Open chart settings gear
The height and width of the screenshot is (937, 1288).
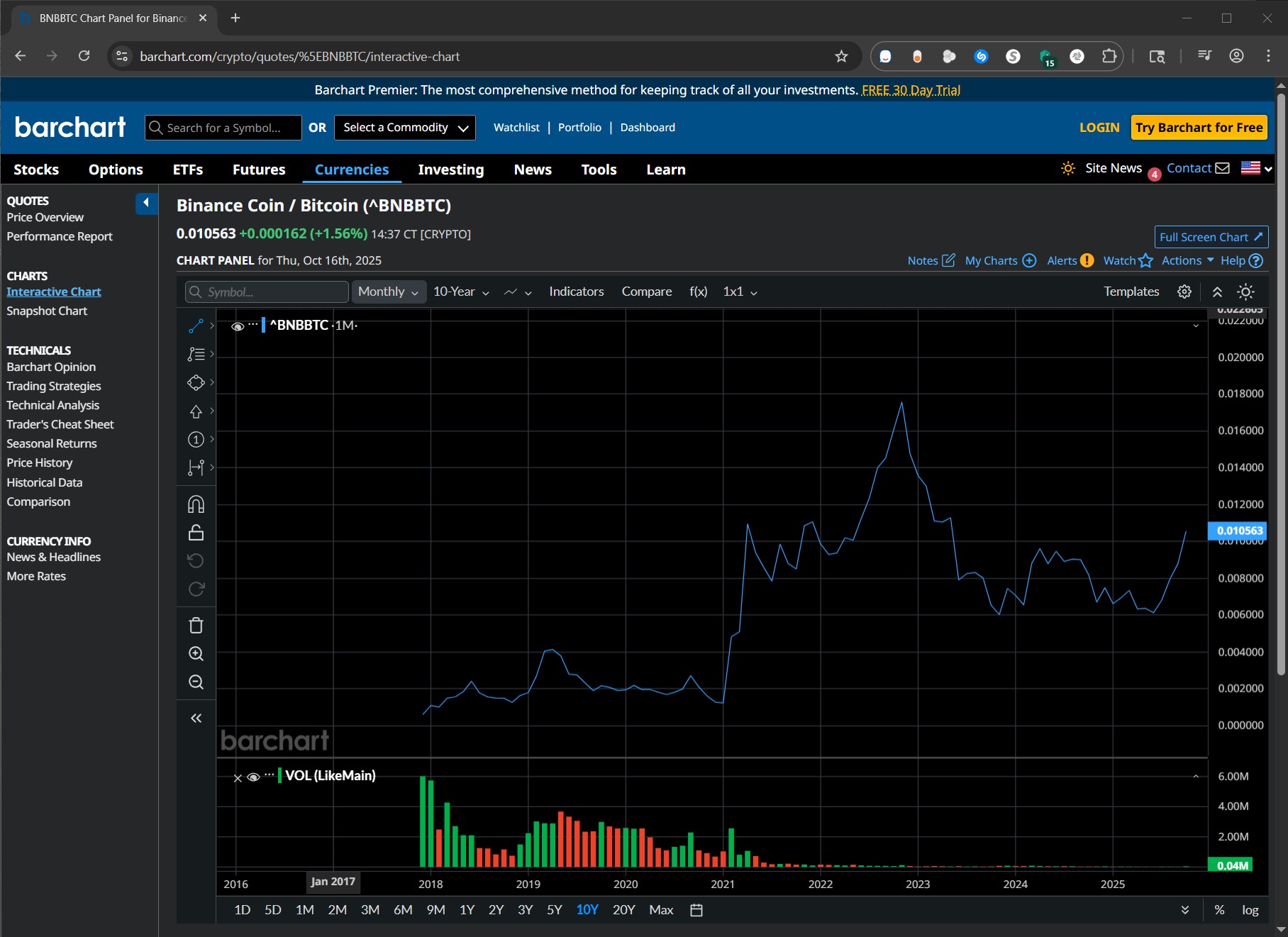(1184, 292)
